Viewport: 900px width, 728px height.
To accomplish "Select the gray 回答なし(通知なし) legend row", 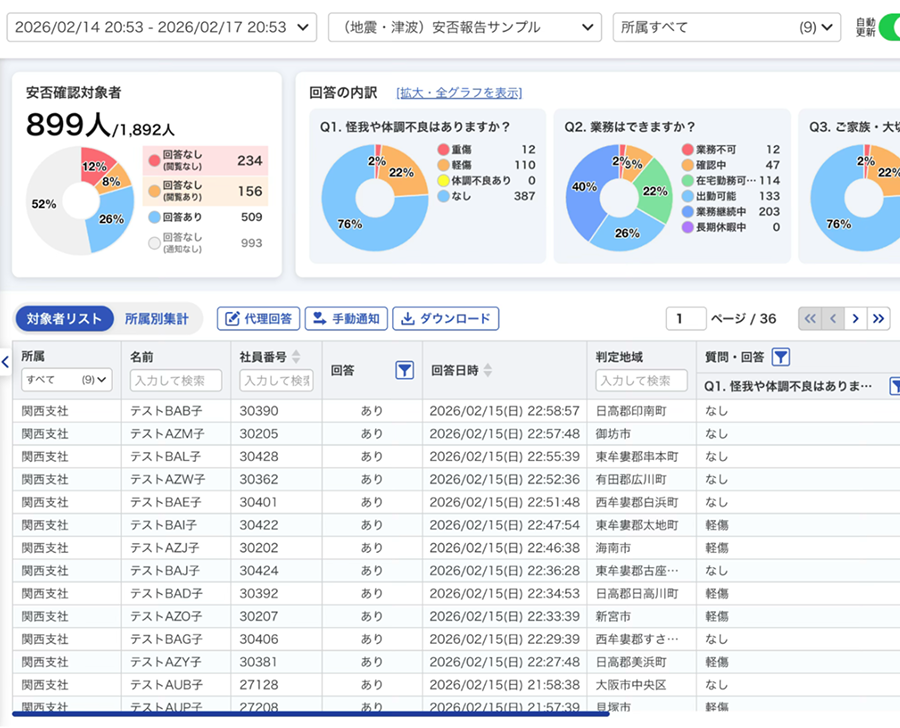I will tap(205, 242).
